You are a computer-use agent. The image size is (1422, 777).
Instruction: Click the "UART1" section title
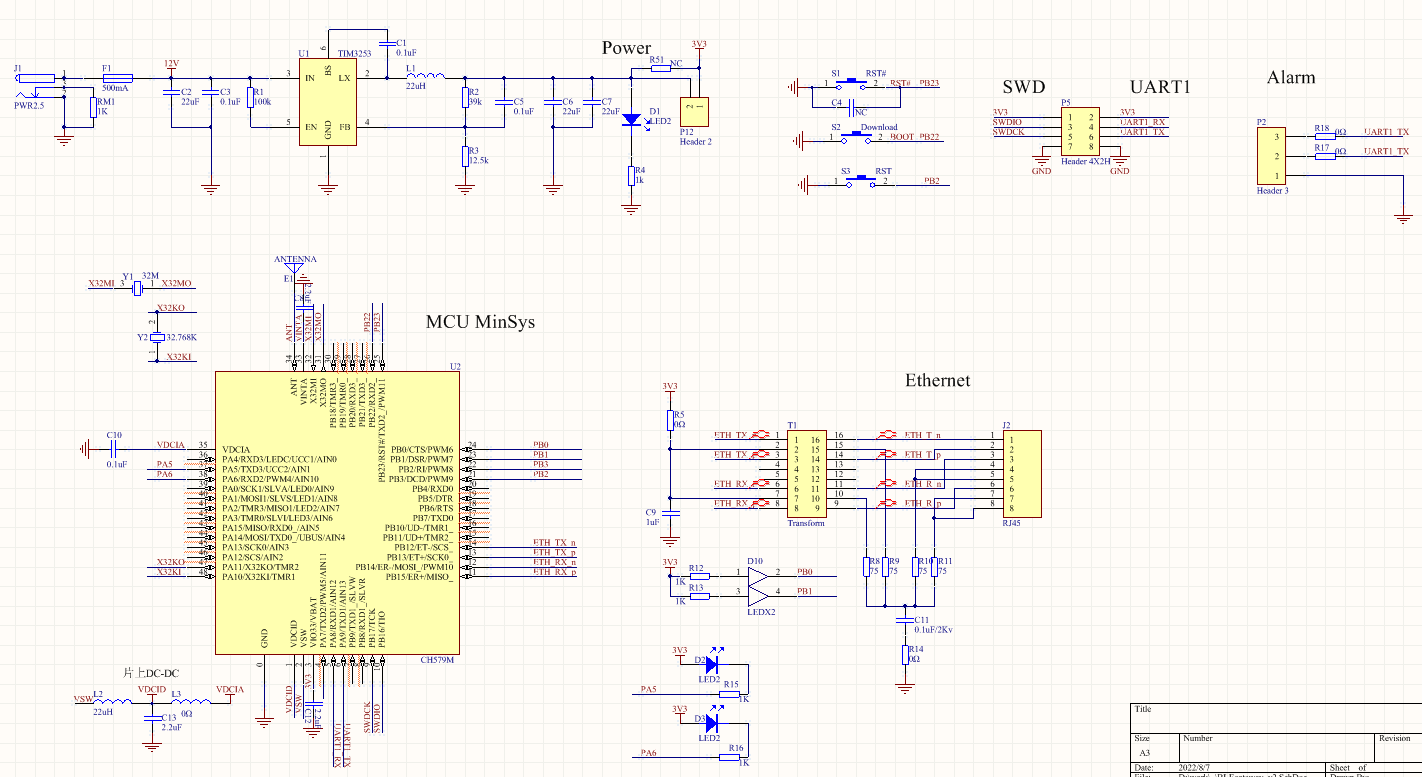[x=1160, y=87]
